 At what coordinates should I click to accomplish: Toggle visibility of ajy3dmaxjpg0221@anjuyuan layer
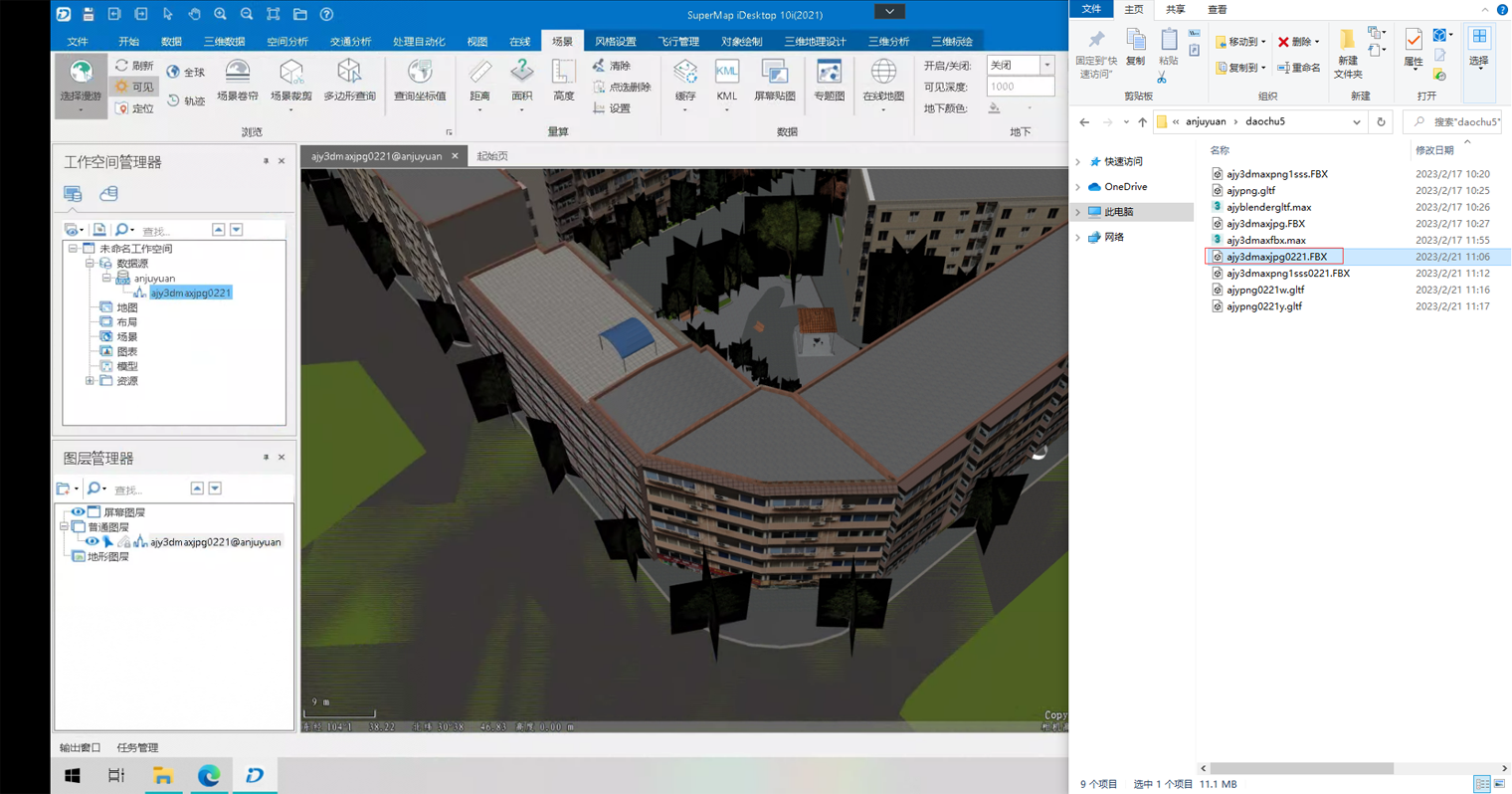tap(92, 542)
